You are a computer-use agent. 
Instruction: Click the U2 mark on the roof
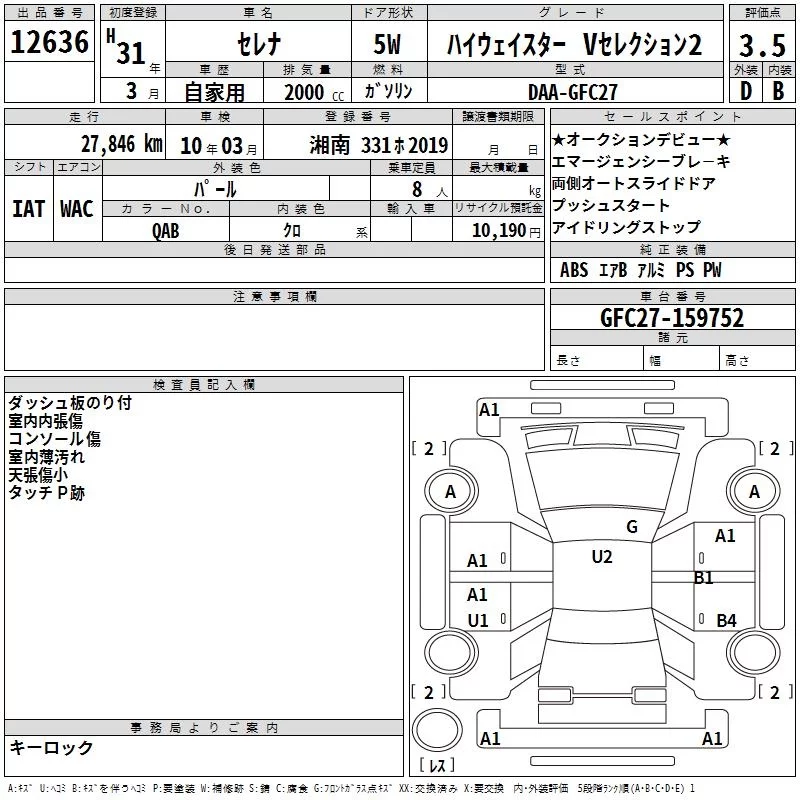pos(602,557)
